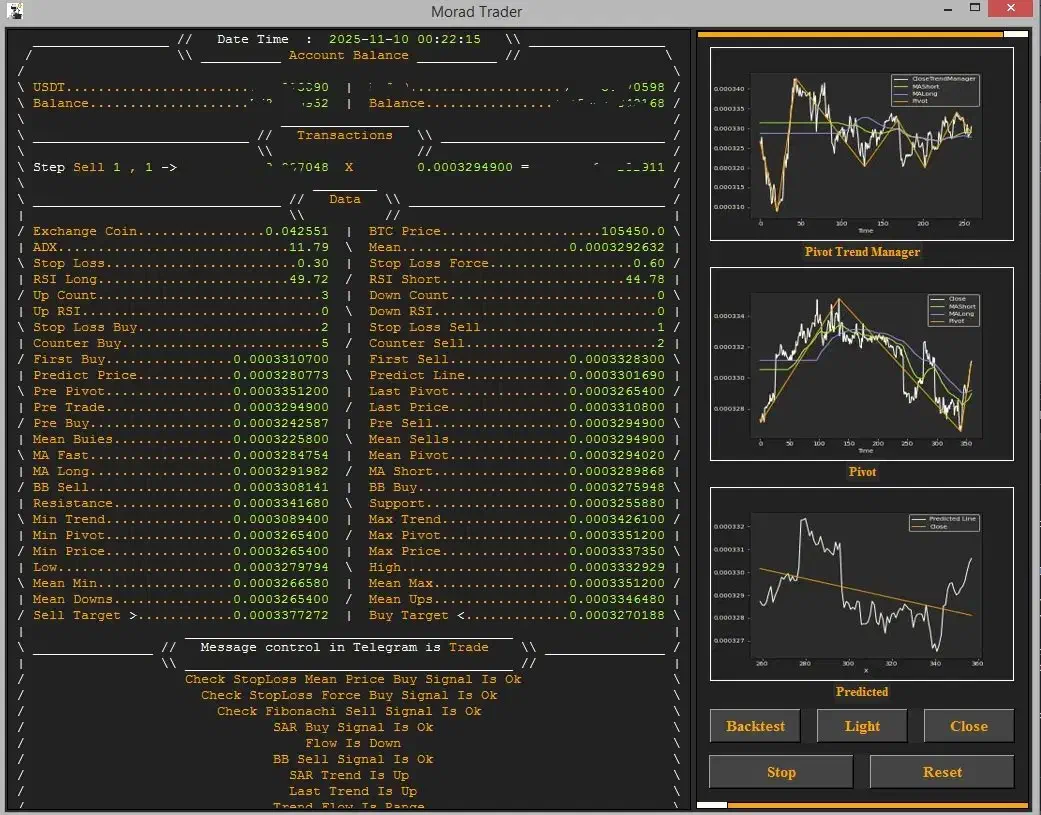
Task: Maximize the Morad Trader window
Action: [972, 10]
